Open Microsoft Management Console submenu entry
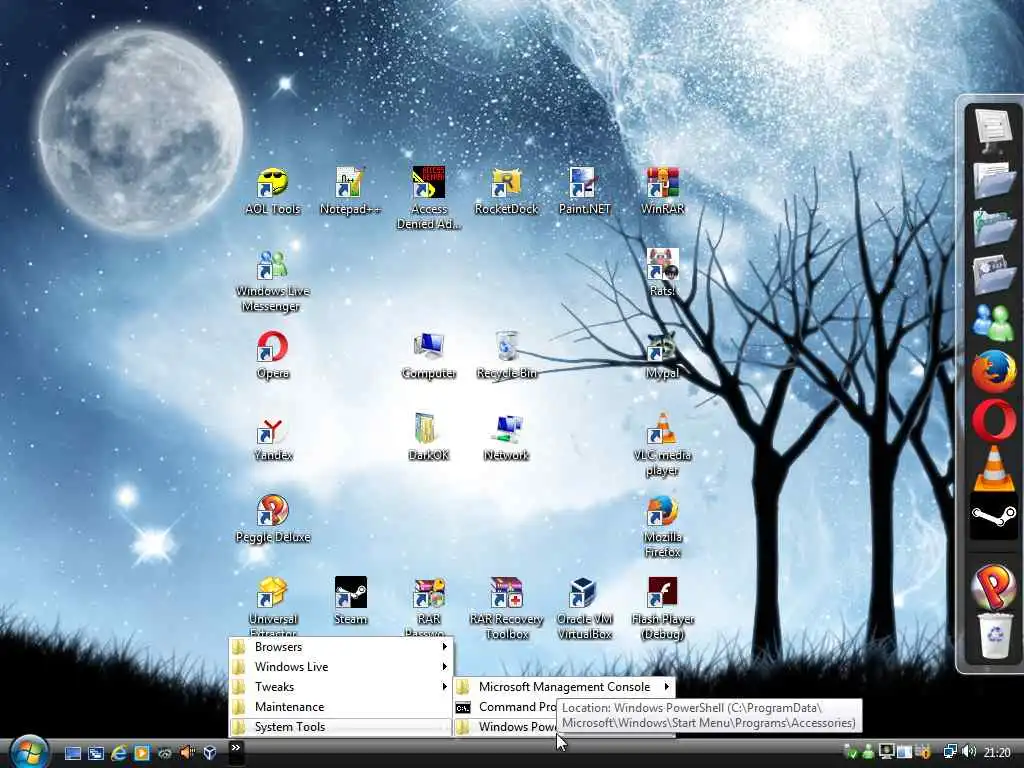The height and width of the screenshot is (768, 1024). (564, 687)
